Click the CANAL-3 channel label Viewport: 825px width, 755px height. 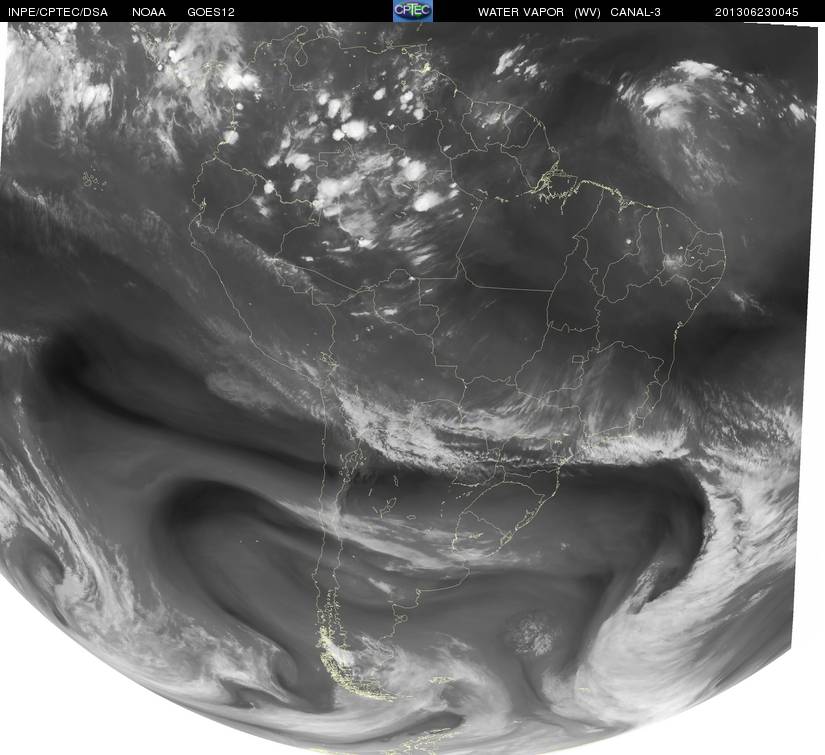pos(636,12)
